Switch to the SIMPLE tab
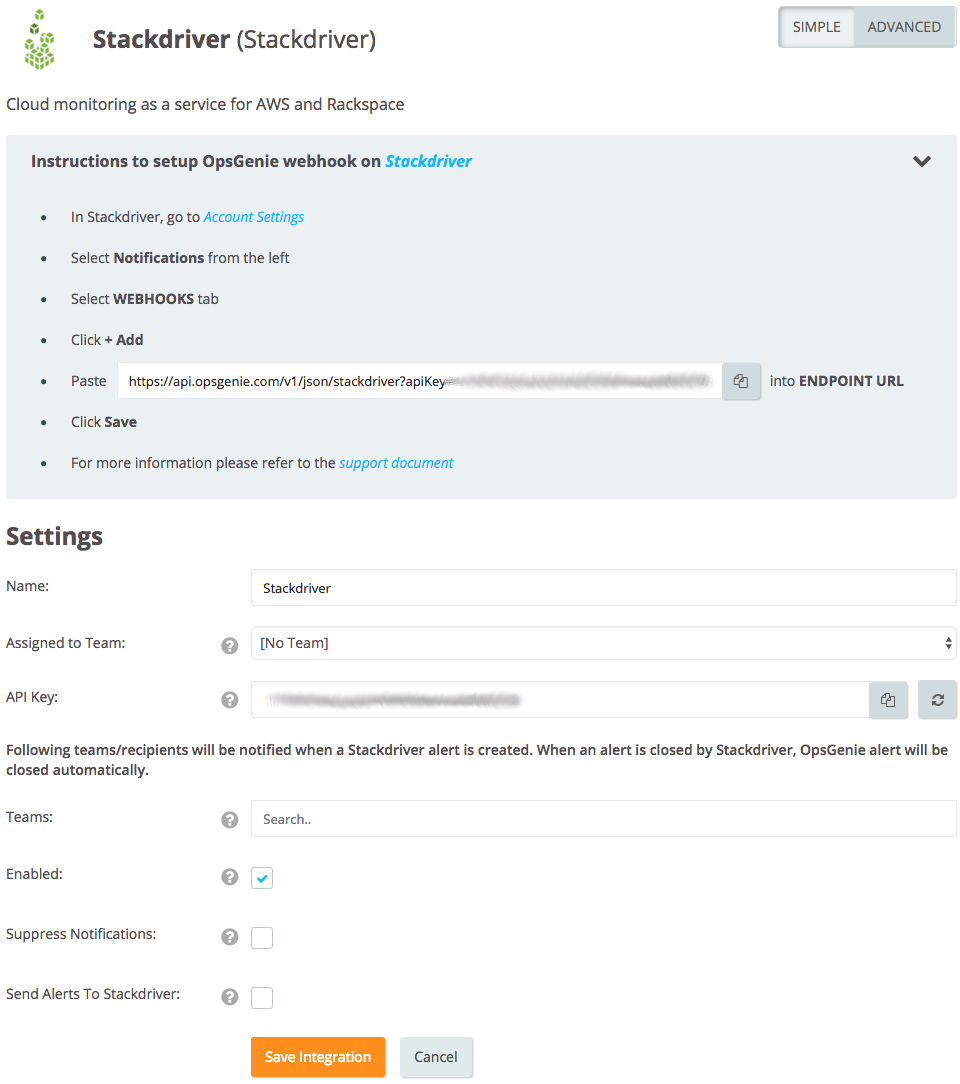The height and width of the screenshot is (1084, 960). point(817,27)
